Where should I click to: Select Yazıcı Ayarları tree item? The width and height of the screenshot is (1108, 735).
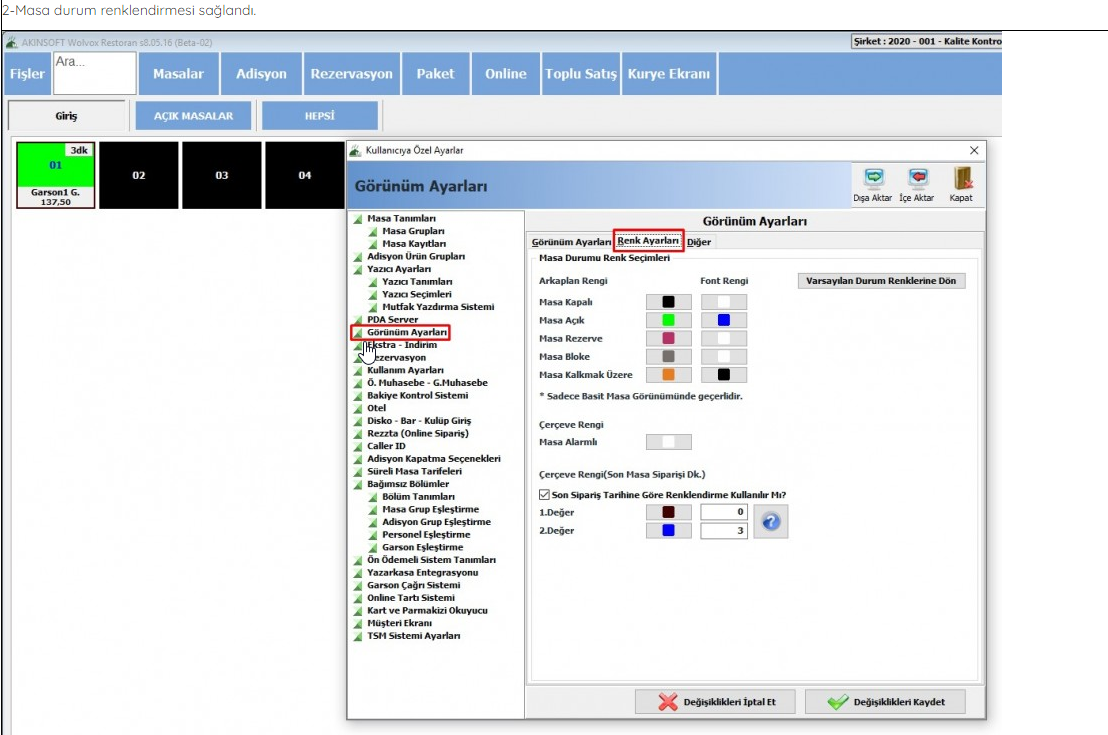point(399,269)
